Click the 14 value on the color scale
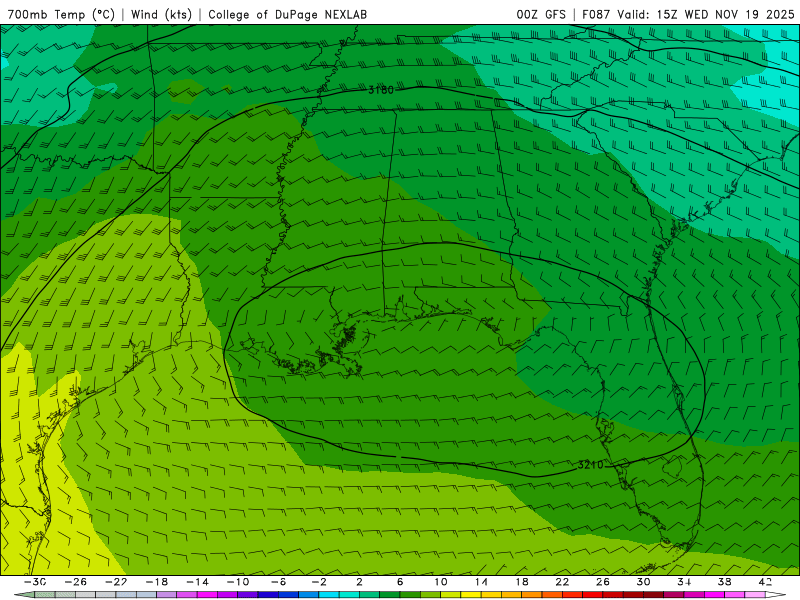This screenshot has width=800, height=600. [x=481, y=582]
